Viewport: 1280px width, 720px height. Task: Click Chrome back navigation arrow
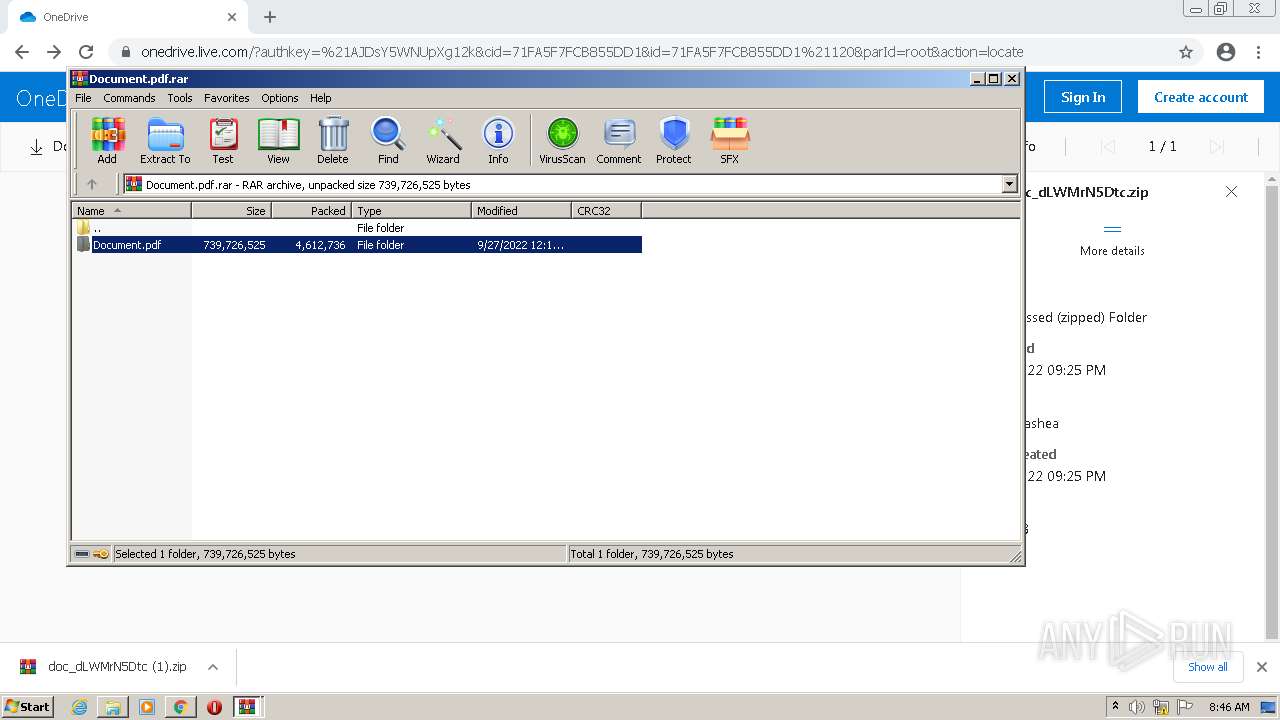click(22, 52)
